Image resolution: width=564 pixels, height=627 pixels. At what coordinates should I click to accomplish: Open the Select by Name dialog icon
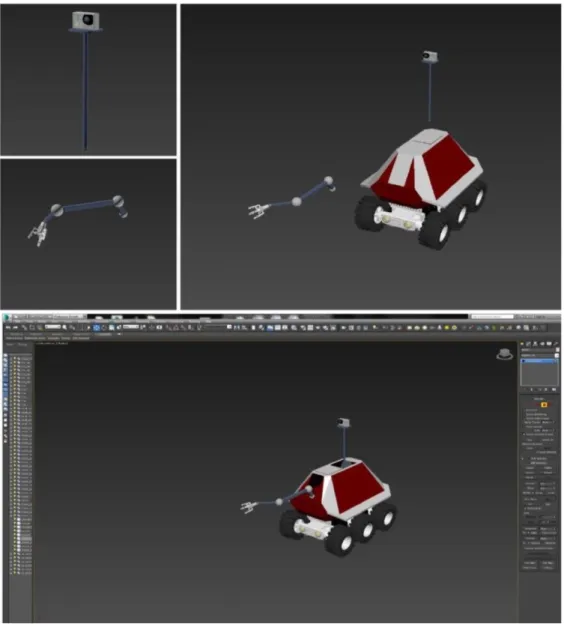pos(72,327)
